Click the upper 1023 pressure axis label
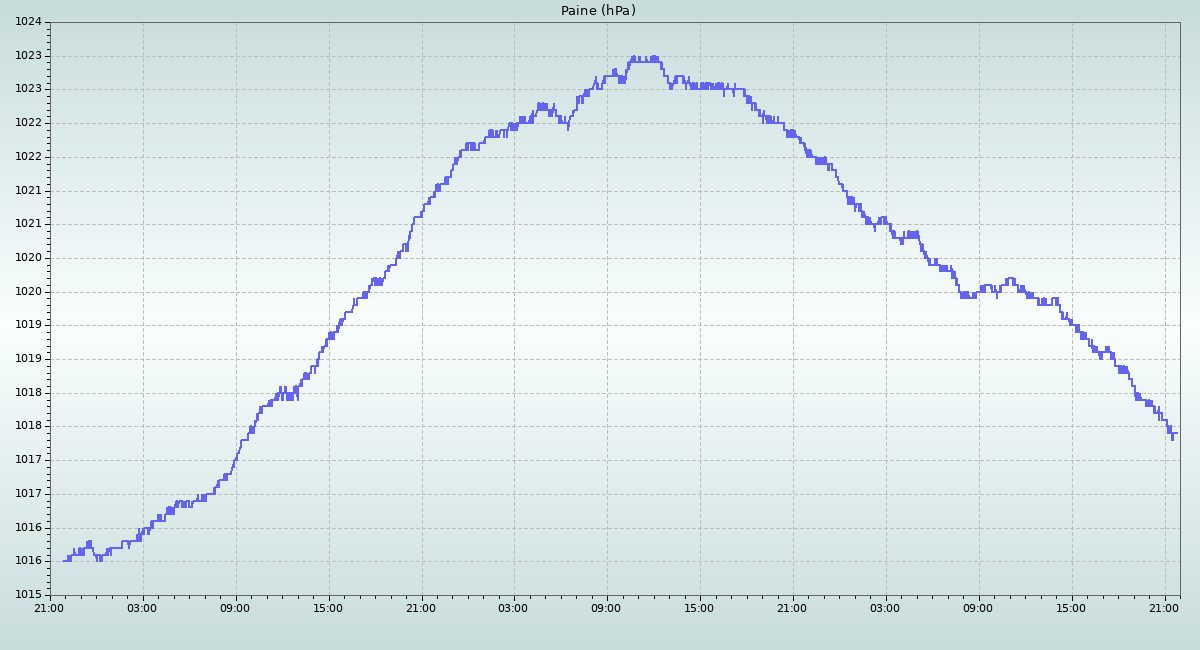The width and height of the screenshot is (1200, 650). pos(28,56)
